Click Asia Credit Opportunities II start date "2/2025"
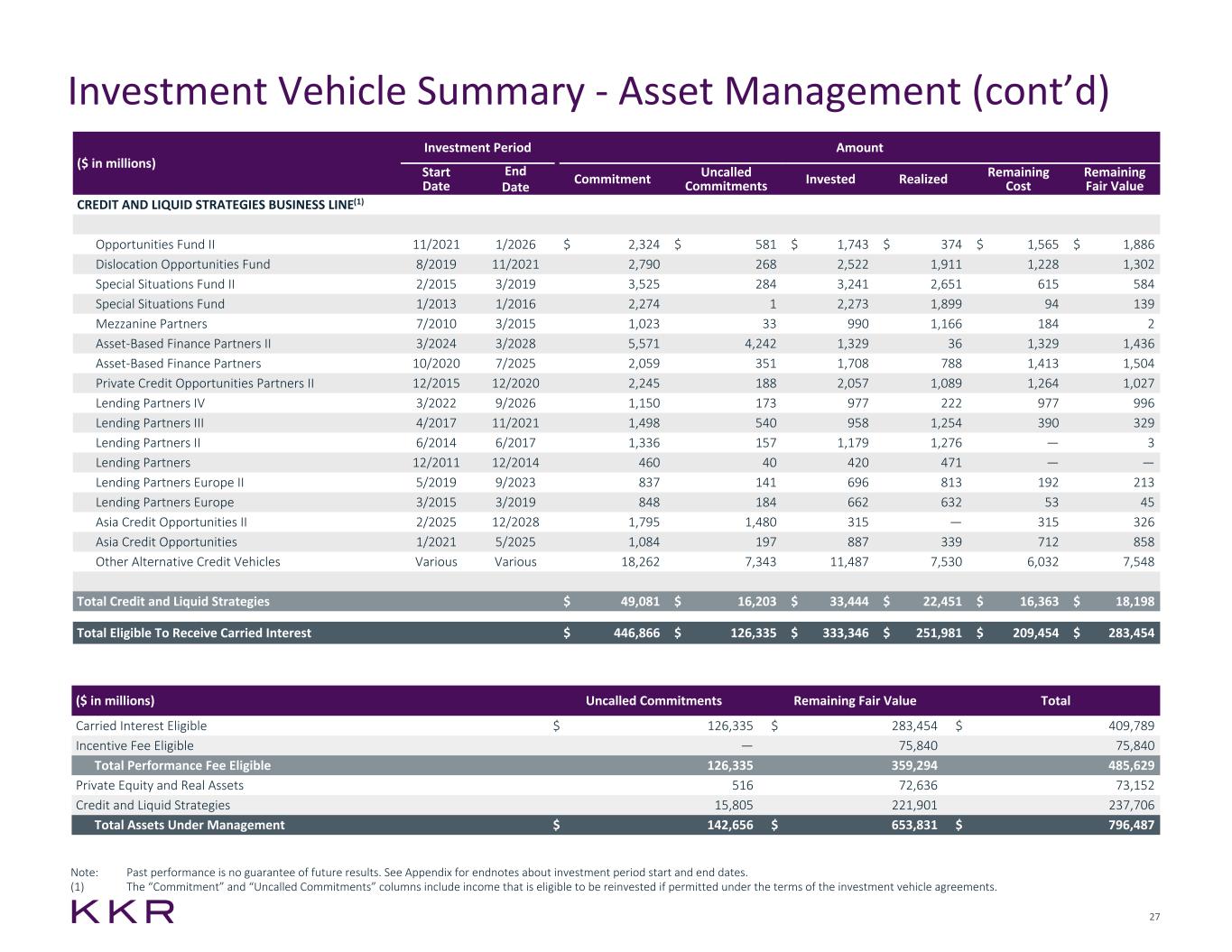The image size is (1232, 952). [436, 522]
